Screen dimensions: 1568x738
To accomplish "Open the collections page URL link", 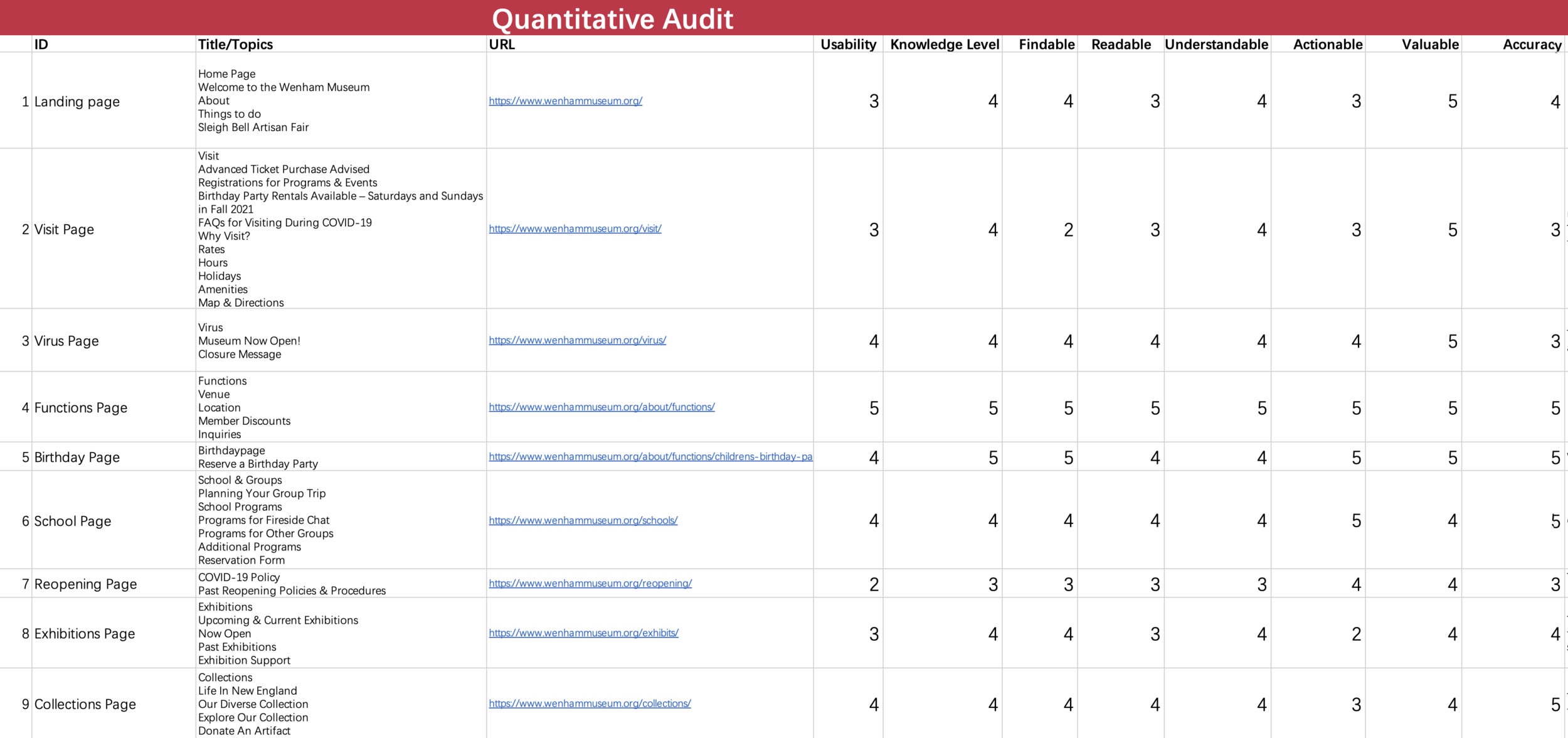I will coord(590,704).
